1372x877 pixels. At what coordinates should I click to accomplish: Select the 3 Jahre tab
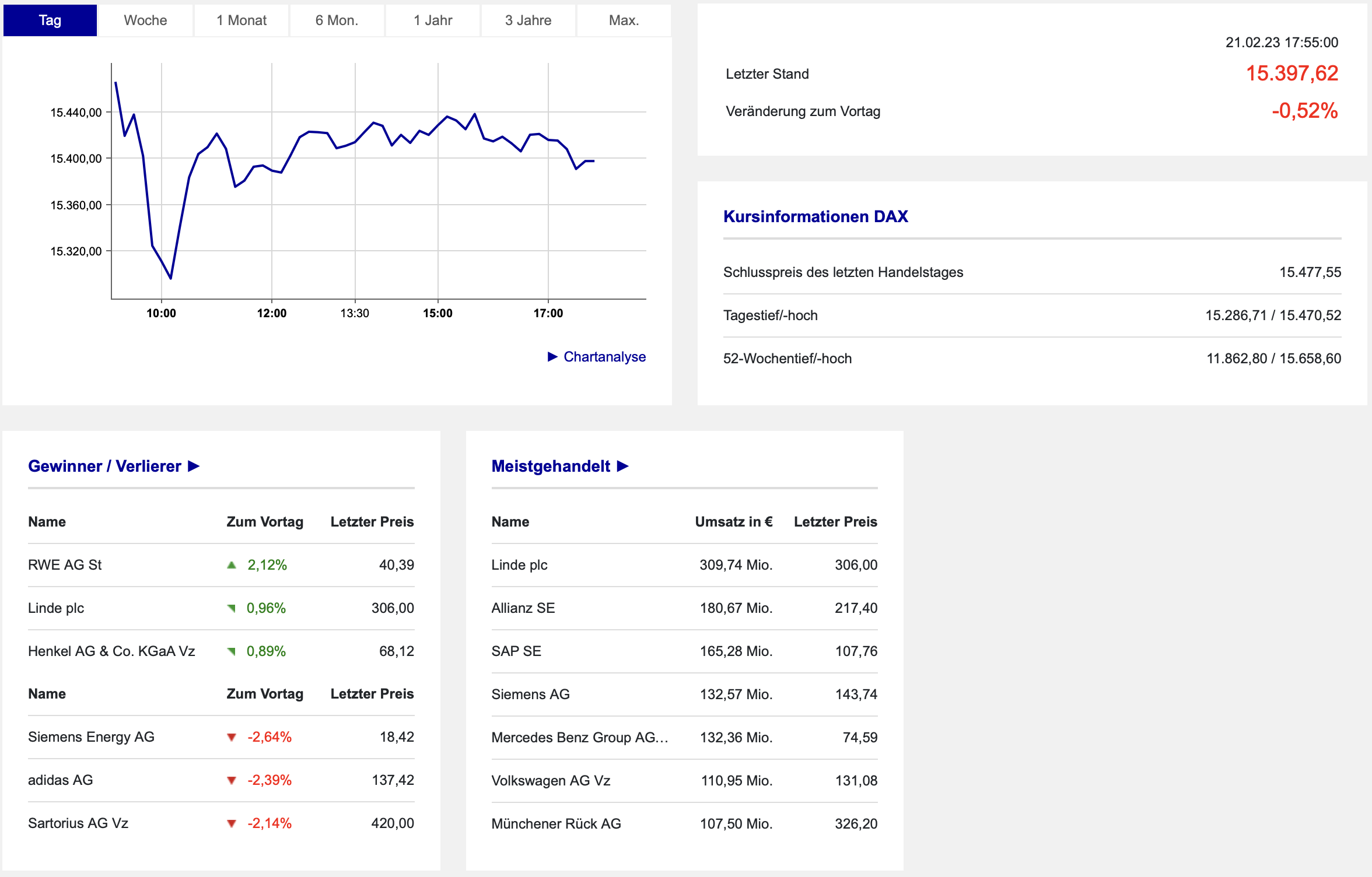click(528, 20)
